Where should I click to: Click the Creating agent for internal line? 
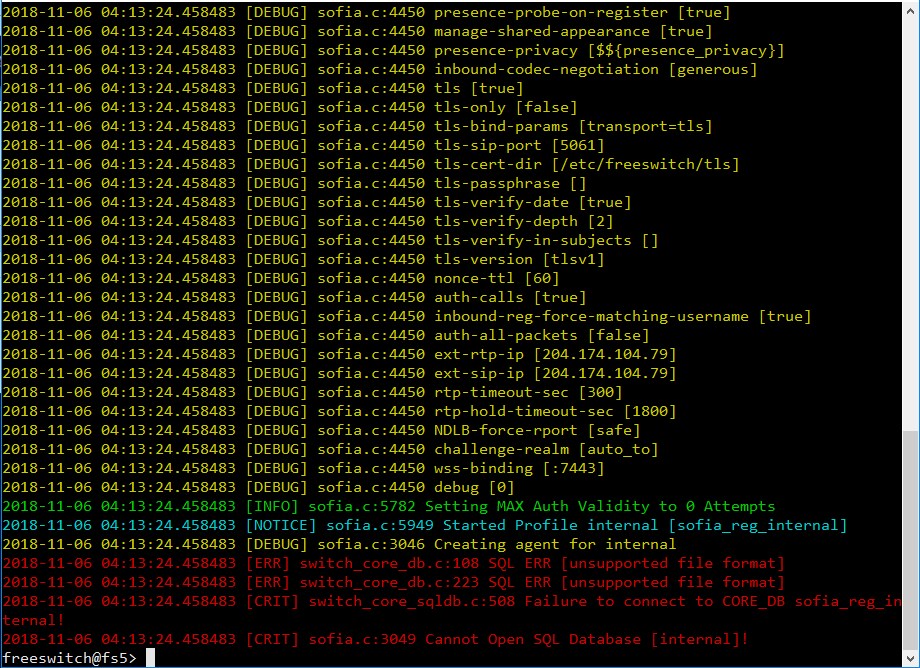(400, 543)
